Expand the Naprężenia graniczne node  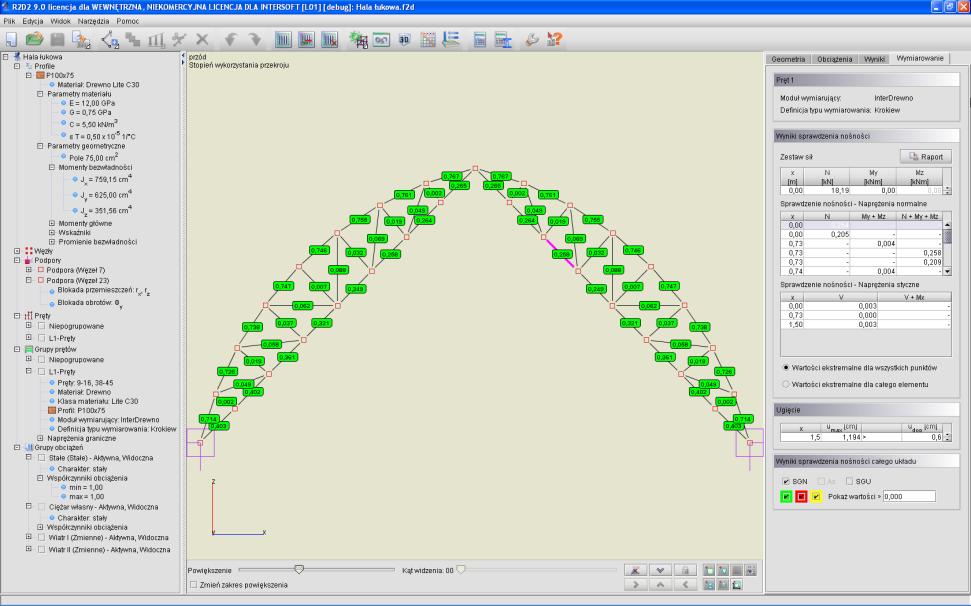(40, 438)
